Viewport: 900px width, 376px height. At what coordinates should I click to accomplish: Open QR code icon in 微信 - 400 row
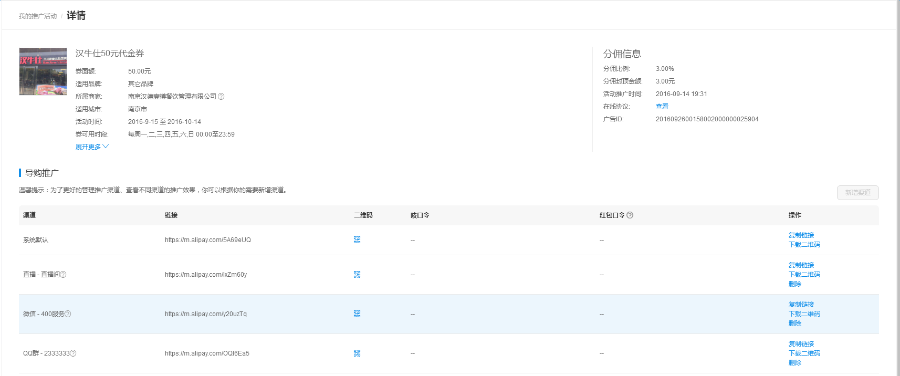pos(357,313)
